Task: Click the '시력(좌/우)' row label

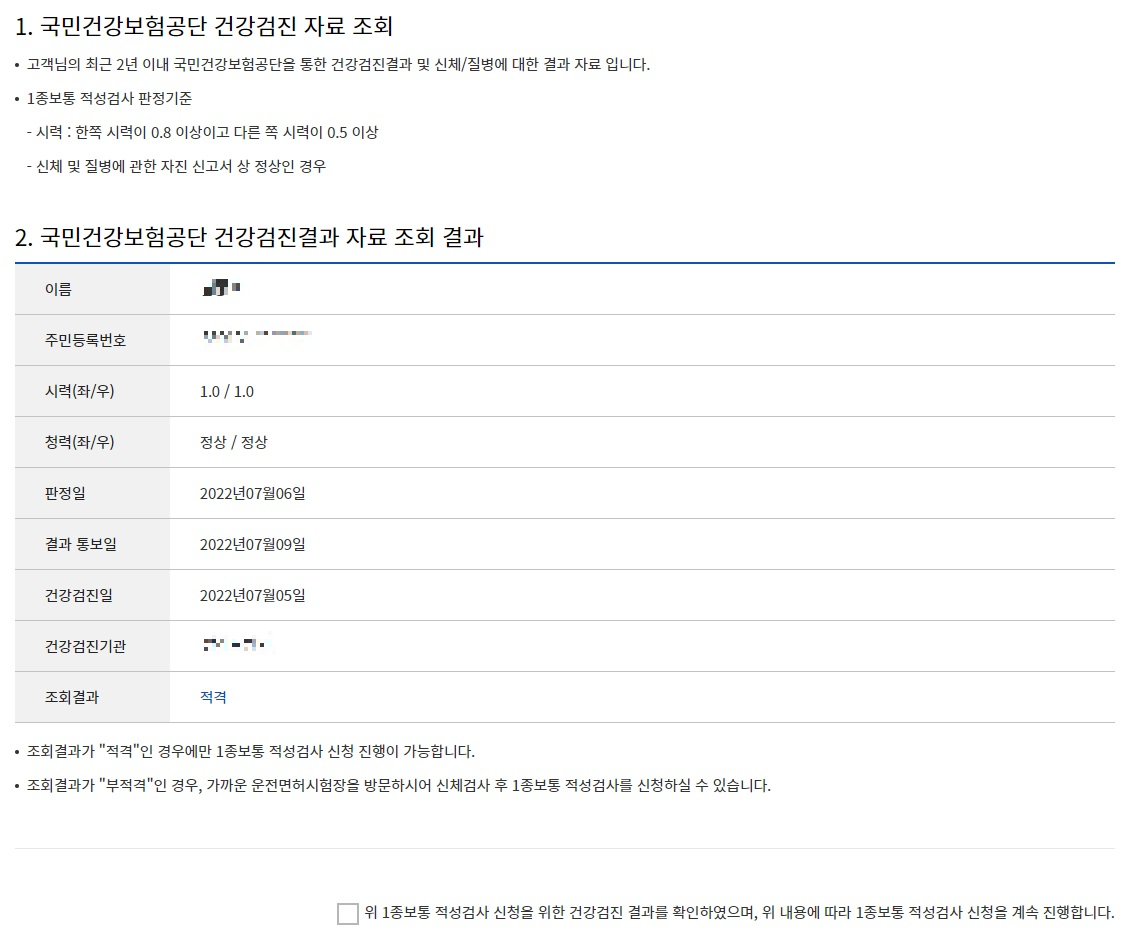Action: click(79, 391)
